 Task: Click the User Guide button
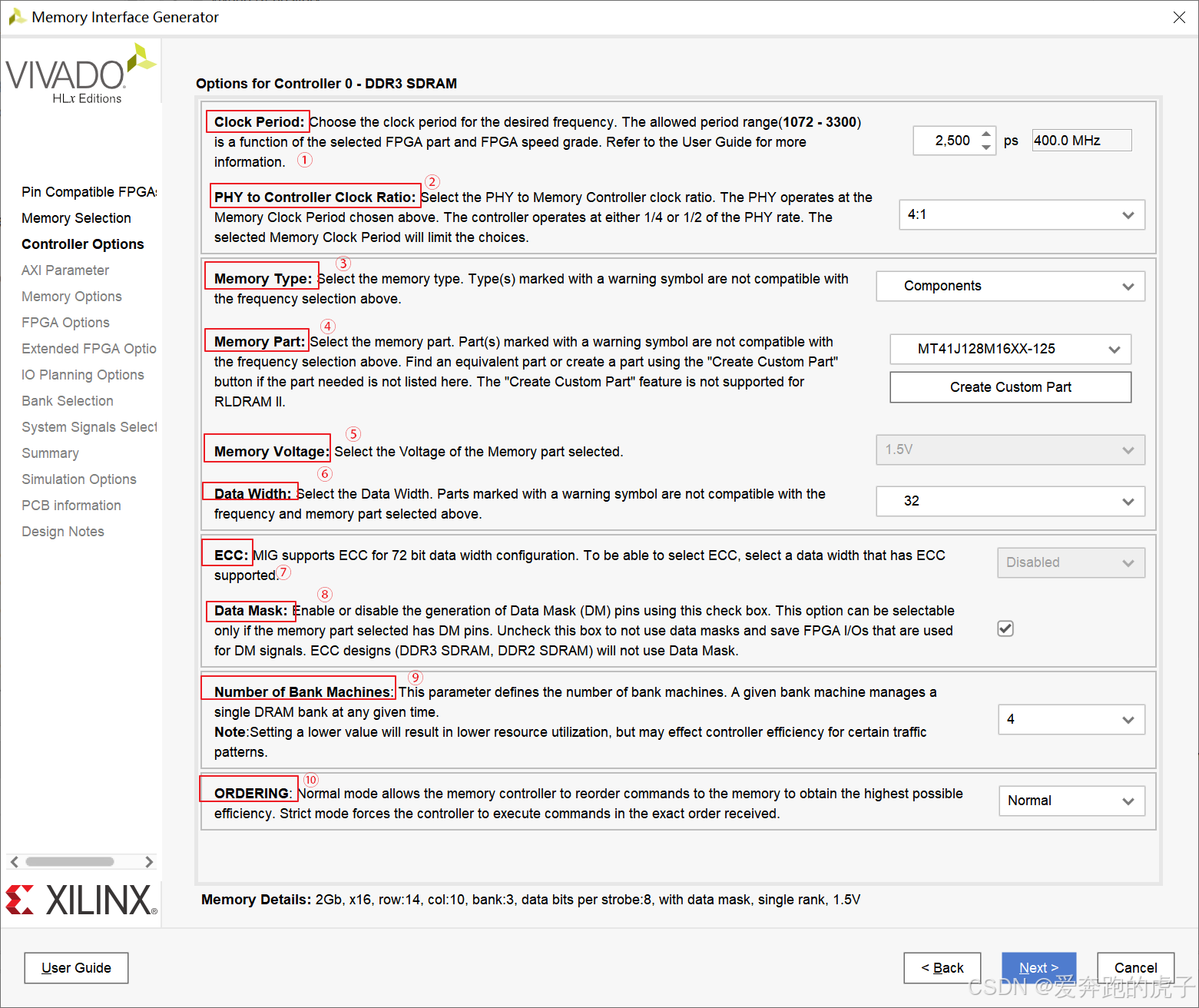(x=76, y=968)
